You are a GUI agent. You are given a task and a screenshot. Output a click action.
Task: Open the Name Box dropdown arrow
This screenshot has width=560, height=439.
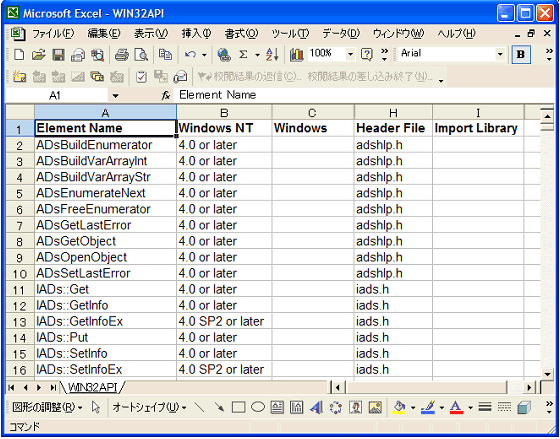(x=115, y=96)
